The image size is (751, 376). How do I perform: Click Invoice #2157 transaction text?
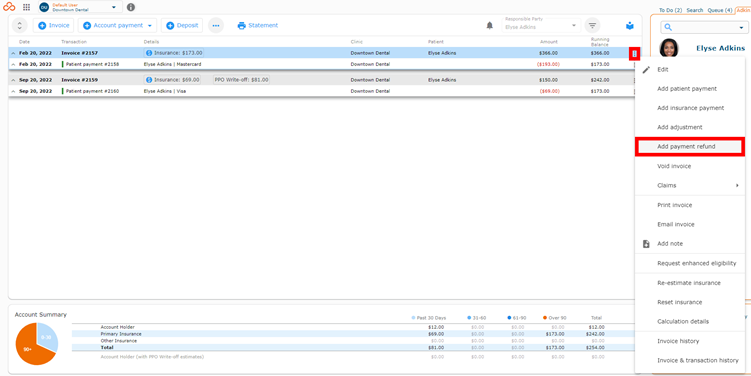(80, 53)
